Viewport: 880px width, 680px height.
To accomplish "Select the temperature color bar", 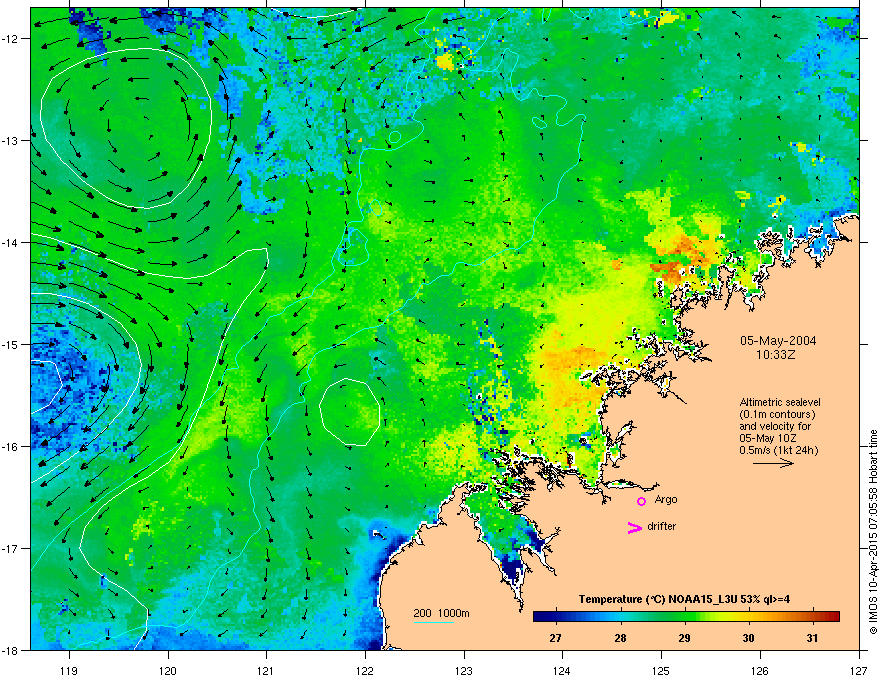I will [686, 616].
